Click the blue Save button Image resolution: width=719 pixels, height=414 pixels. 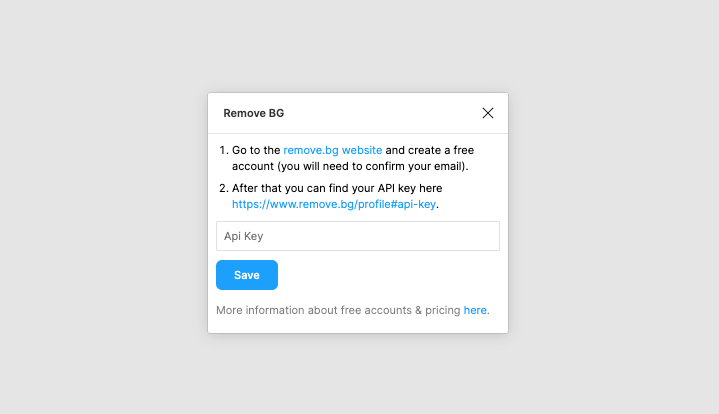(247, 275)
